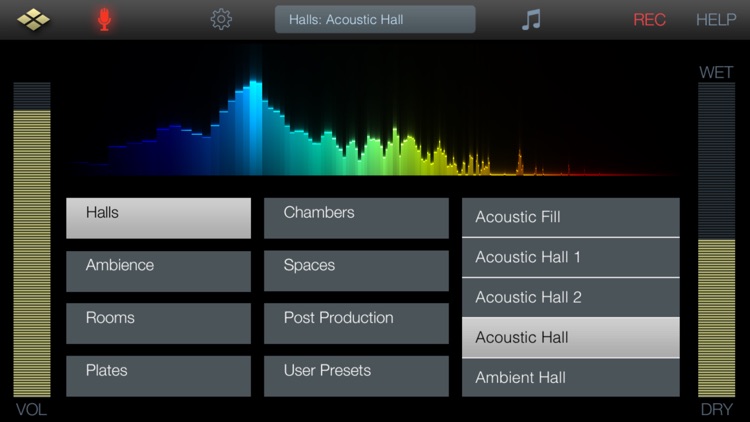Image resolution: width=750 pixels, height=422 pixels.
Task: Open settings with the gear icon
Action: point(221,20)
